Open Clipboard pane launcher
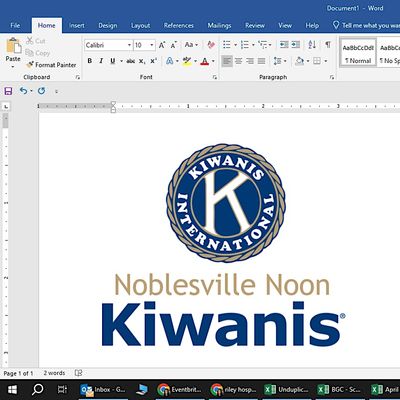 [78, 77]
